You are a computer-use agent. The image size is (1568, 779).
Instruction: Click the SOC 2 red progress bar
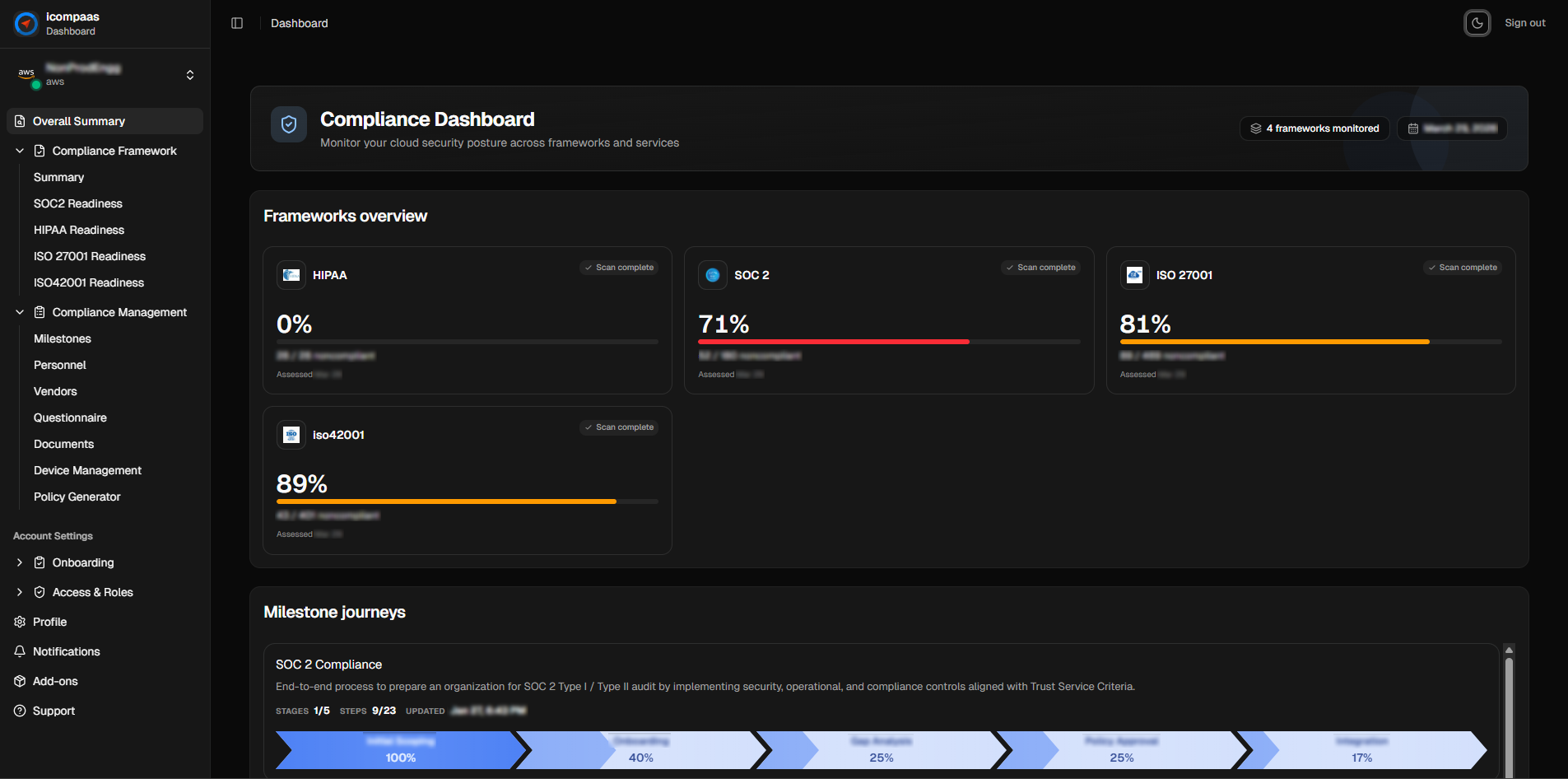[833, 342]
